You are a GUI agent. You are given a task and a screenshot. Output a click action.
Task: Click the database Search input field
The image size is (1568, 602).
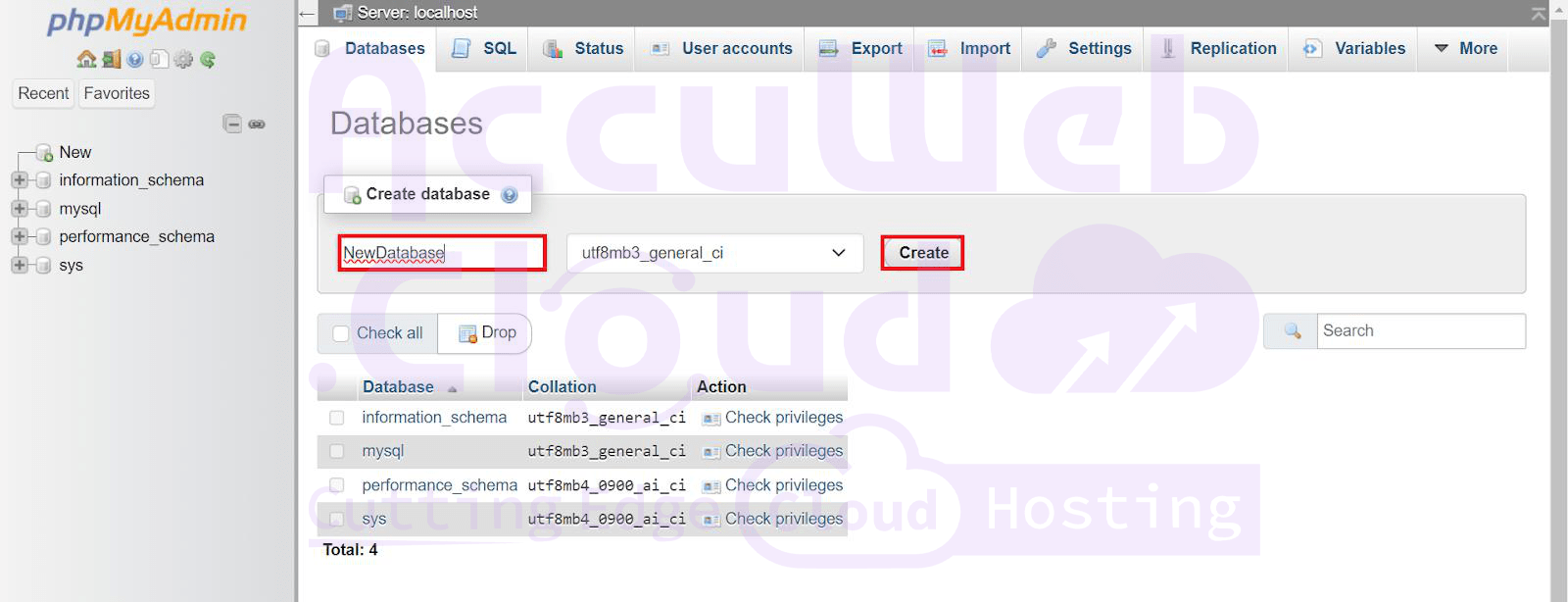[x=1419, y=331]
